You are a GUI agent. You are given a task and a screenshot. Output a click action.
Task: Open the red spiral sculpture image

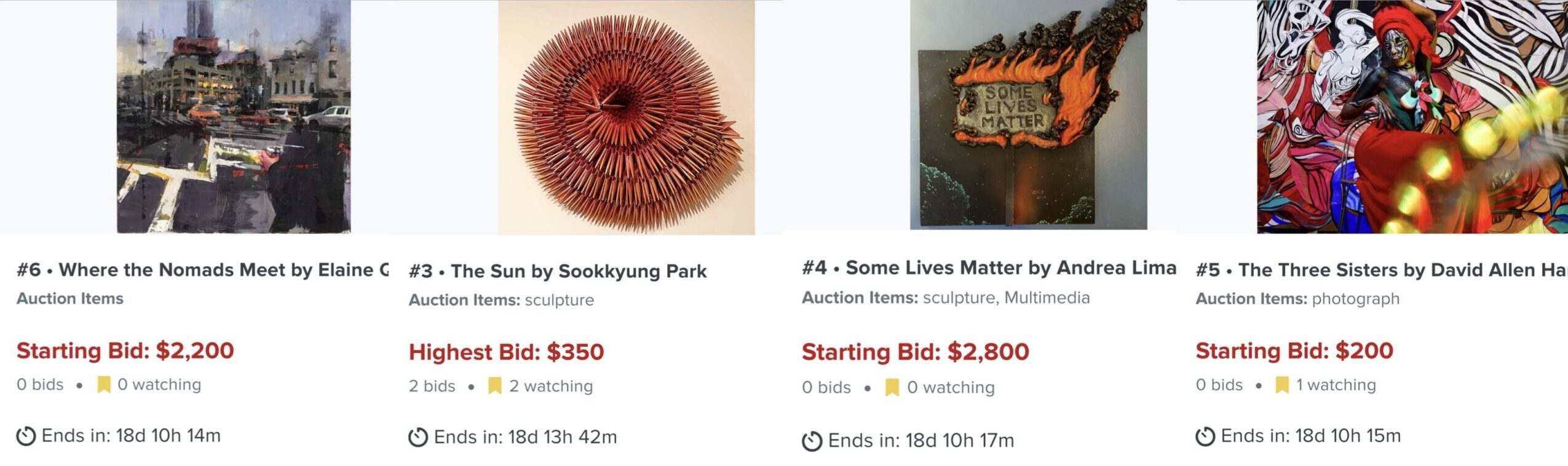coord(626,117)
